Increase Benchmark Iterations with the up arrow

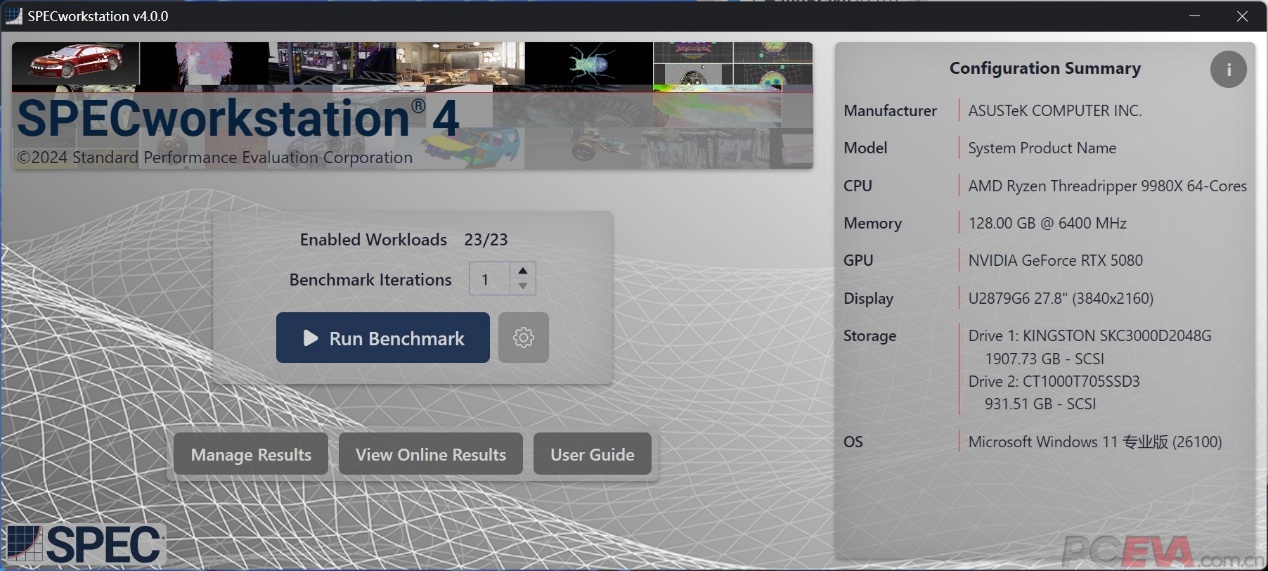(522, 271)
